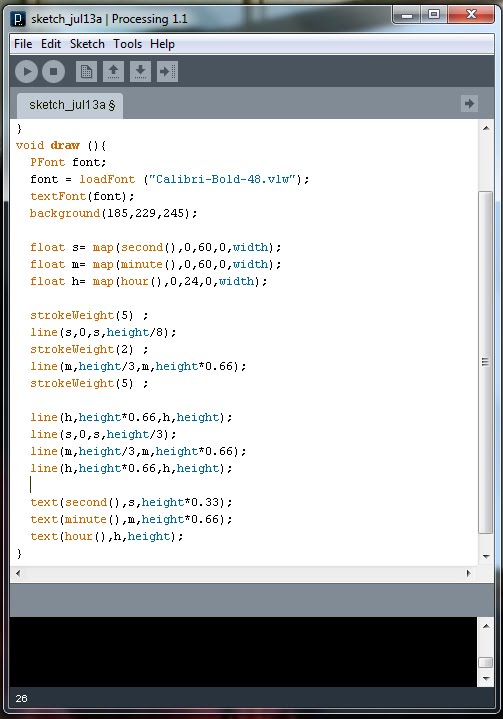The width and height of the screenshot is (503, 719).
Task: Click the 'text(hour(),h,height);' line
Action: tap(106, 536)
